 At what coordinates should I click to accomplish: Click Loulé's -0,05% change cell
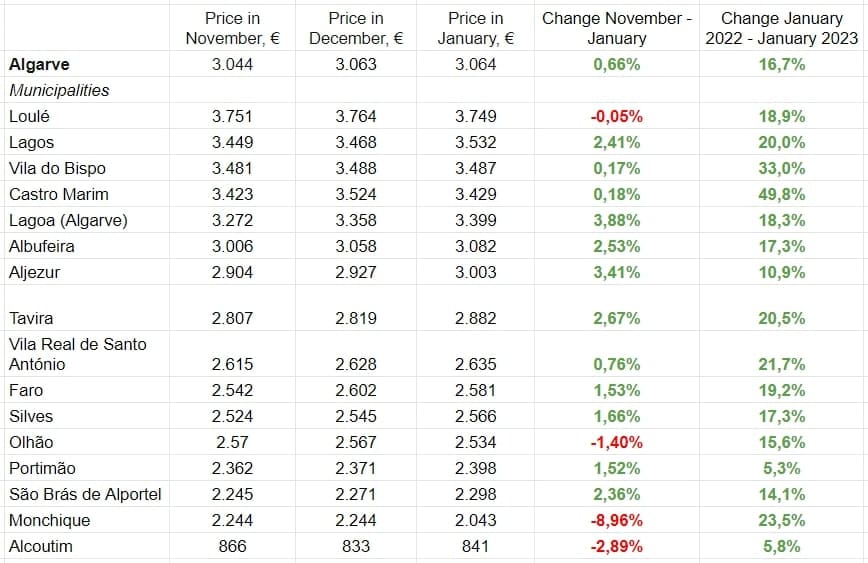pos(616,116)
